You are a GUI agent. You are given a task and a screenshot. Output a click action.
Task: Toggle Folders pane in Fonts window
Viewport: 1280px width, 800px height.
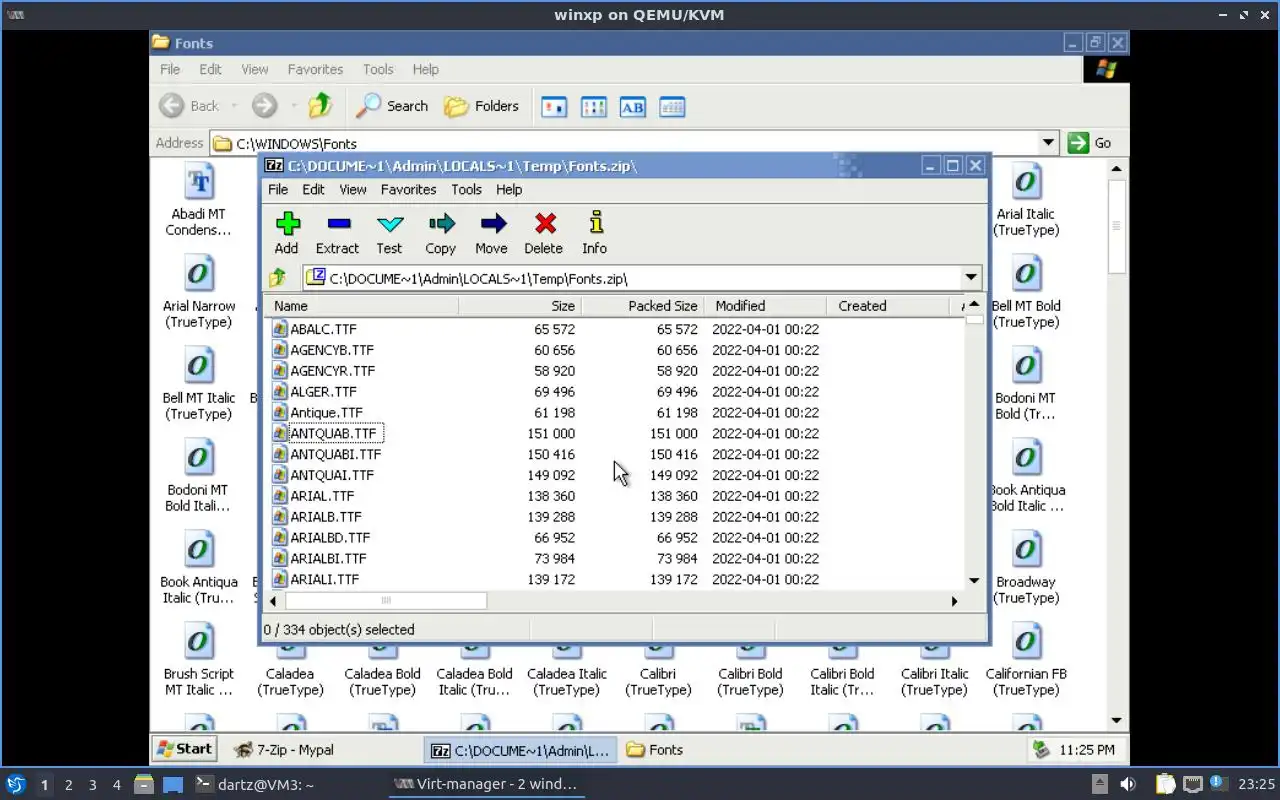pyautogui.click(x=482, y=106)
